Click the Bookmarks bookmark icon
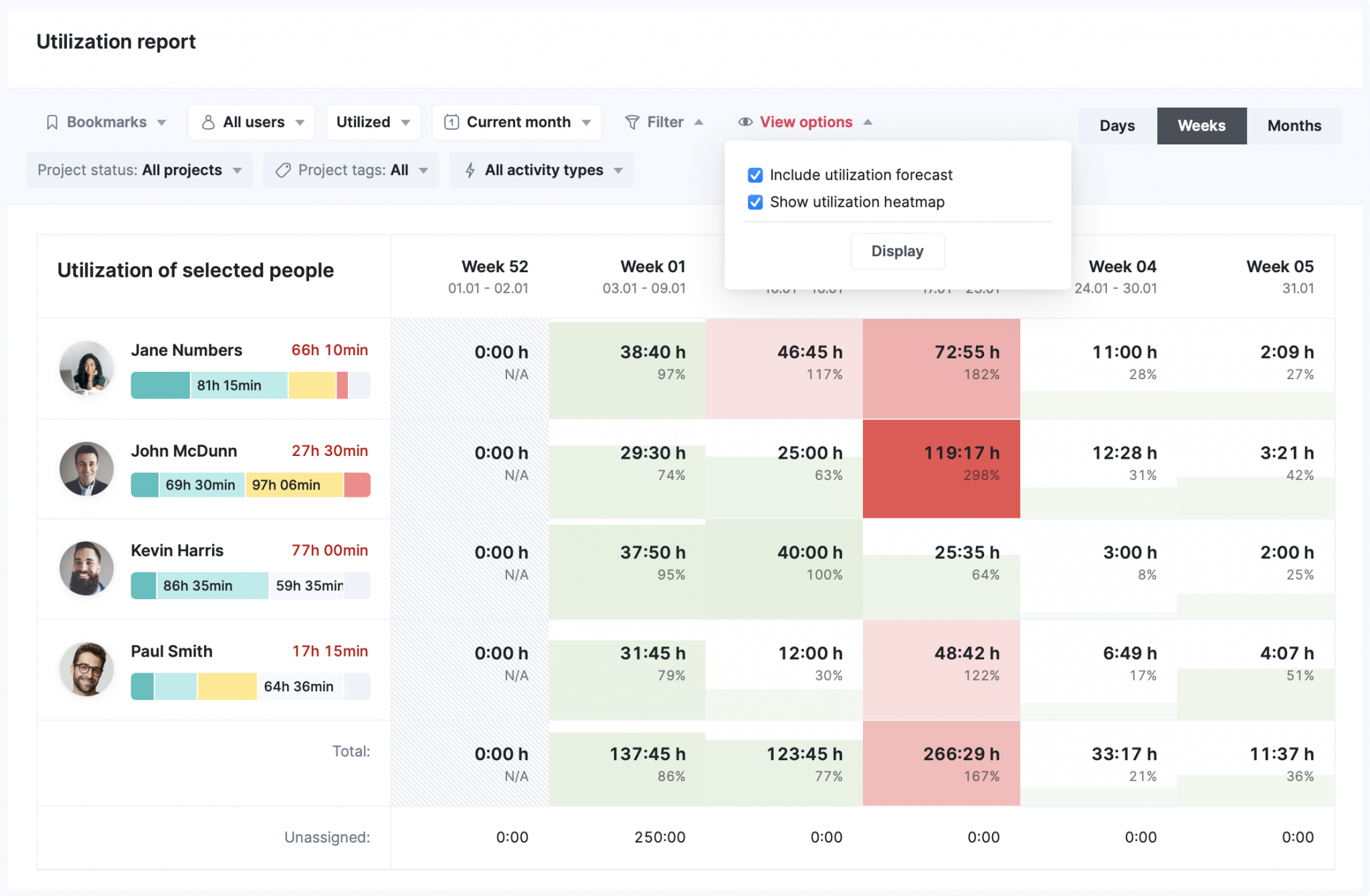Screen dimensions: 1370x896 tap(52, 122)
